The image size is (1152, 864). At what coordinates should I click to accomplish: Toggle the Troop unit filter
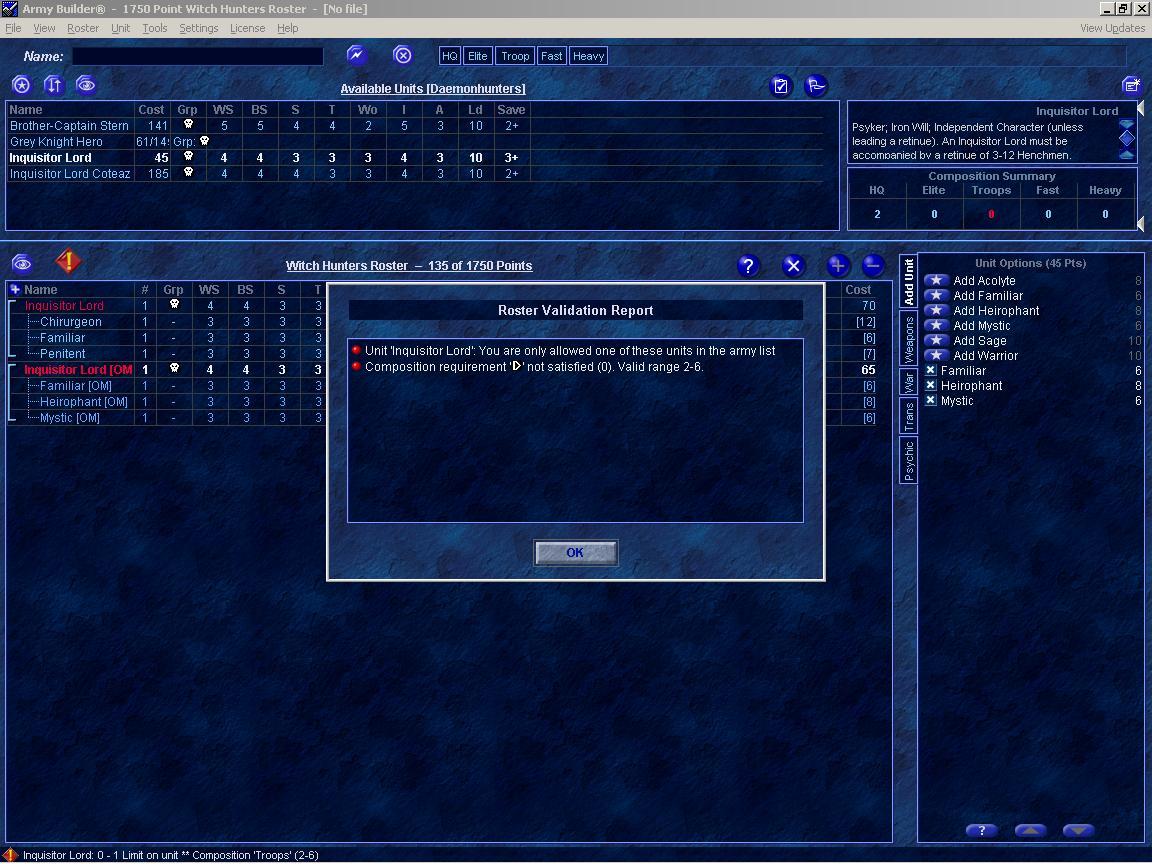click(515, 56)
